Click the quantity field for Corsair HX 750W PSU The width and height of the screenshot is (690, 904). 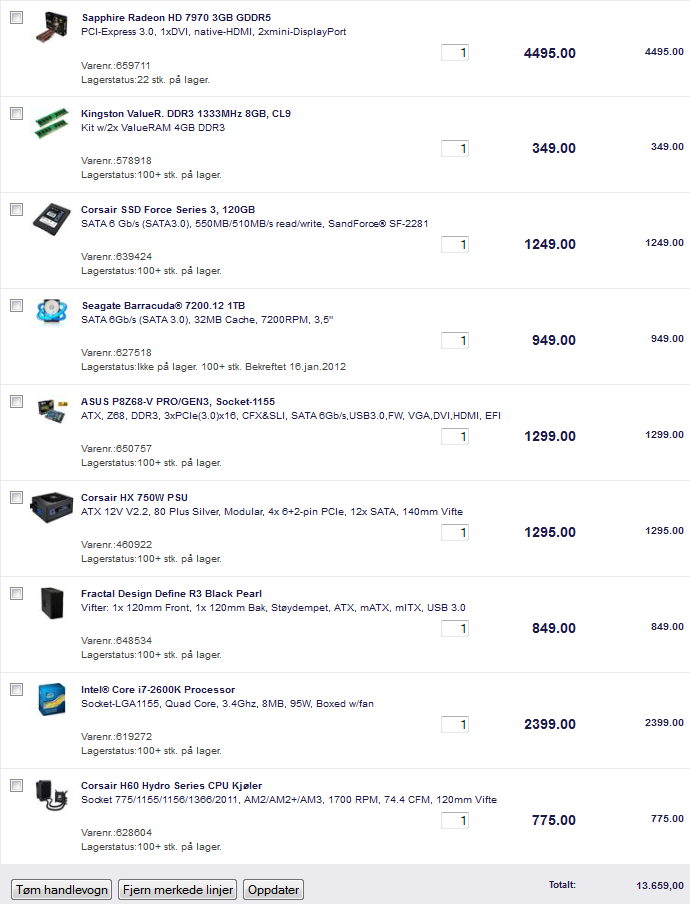tap(455, 533)
